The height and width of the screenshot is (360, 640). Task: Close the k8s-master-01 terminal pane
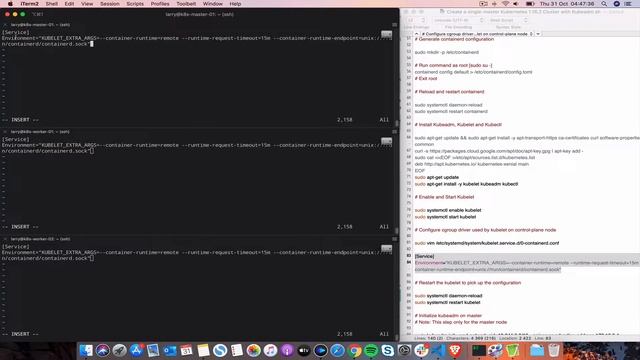(x=5, y=25)
